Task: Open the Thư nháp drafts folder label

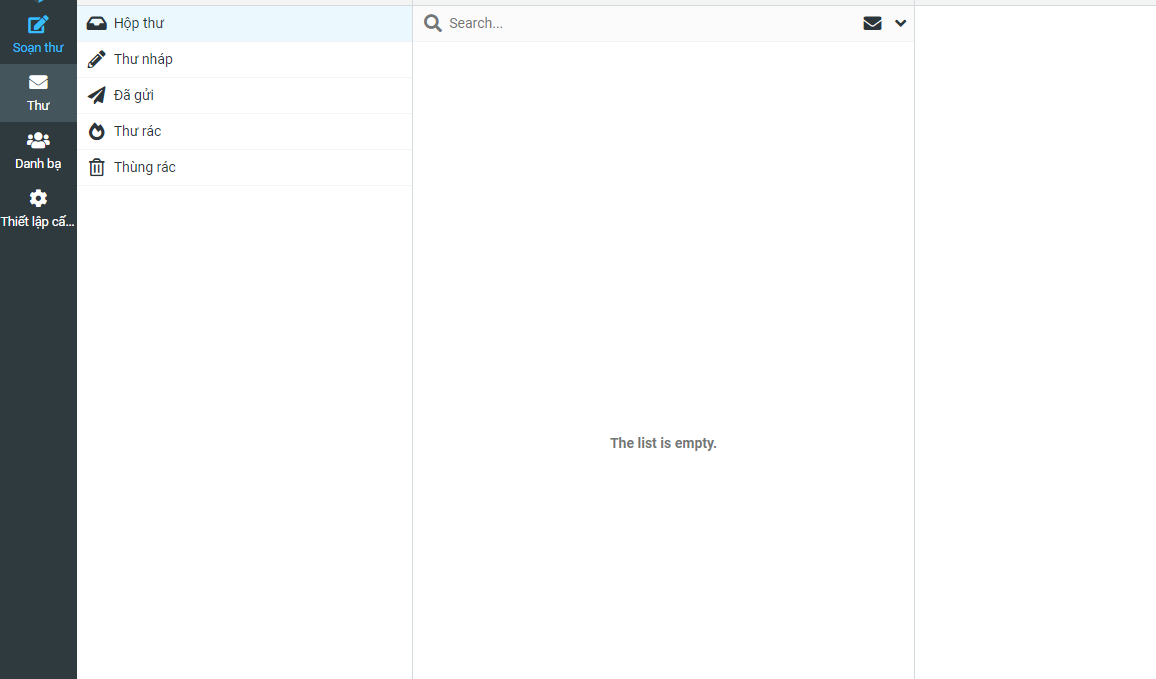Action: pyautogui.click(x=143, y=59)
